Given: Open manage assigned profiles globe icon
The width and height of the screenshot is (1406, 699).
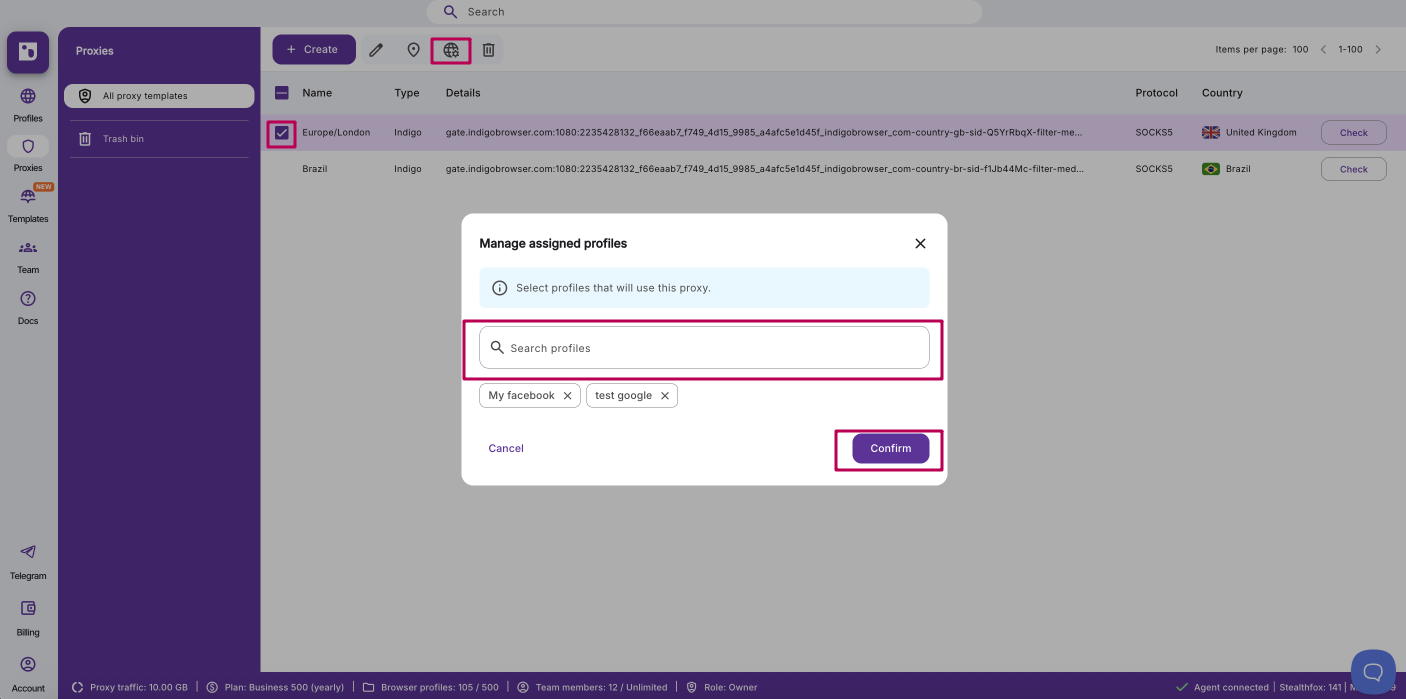Looking at the screenshot, I should click(x=450, y=49).
